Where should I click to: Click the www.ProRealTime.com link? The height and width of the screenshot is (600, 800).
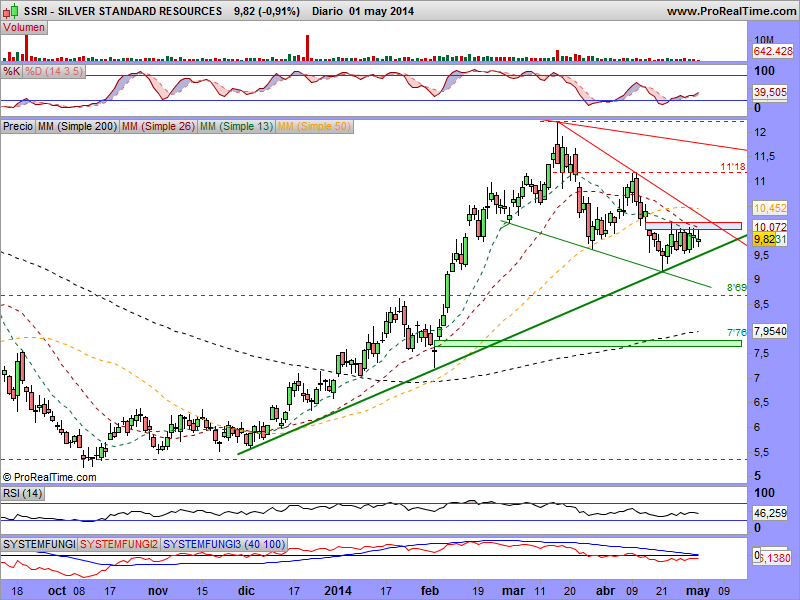click(x=731, y=11)
